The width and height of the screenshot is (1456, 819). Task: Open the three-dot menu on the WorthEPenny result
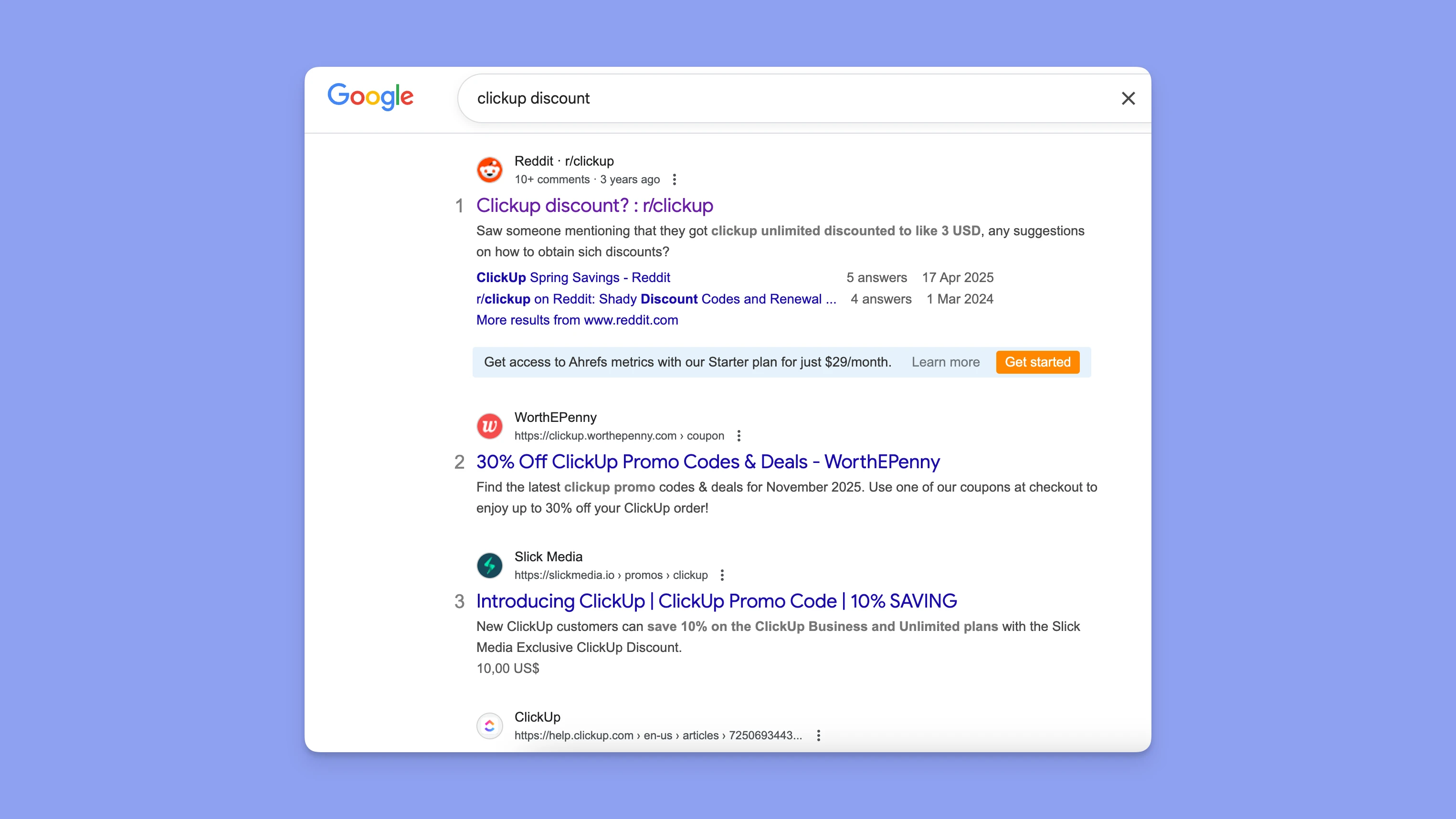[738, 435]
